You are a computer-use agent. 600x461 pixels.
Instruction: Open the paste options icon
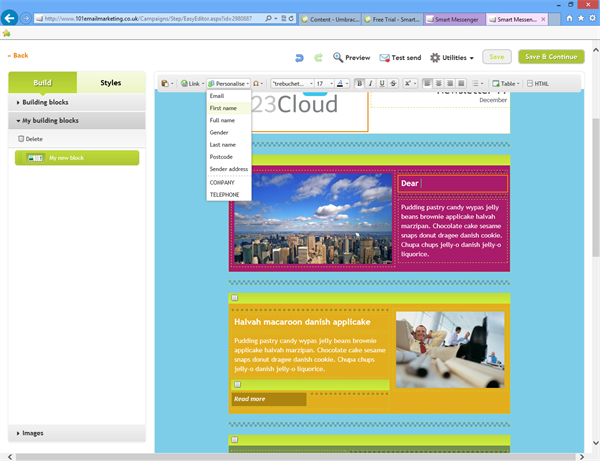pyautogui.click(x=167, y=83)
